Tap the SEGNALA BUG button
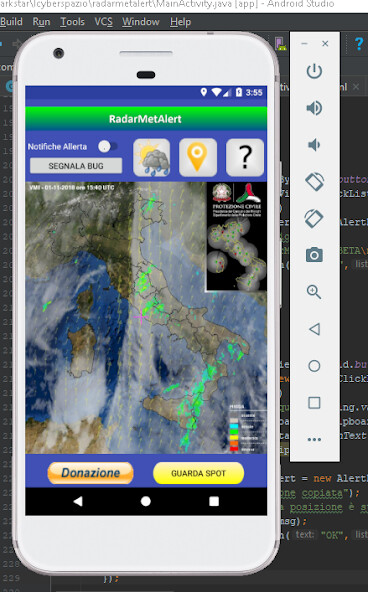 [76, 166]
